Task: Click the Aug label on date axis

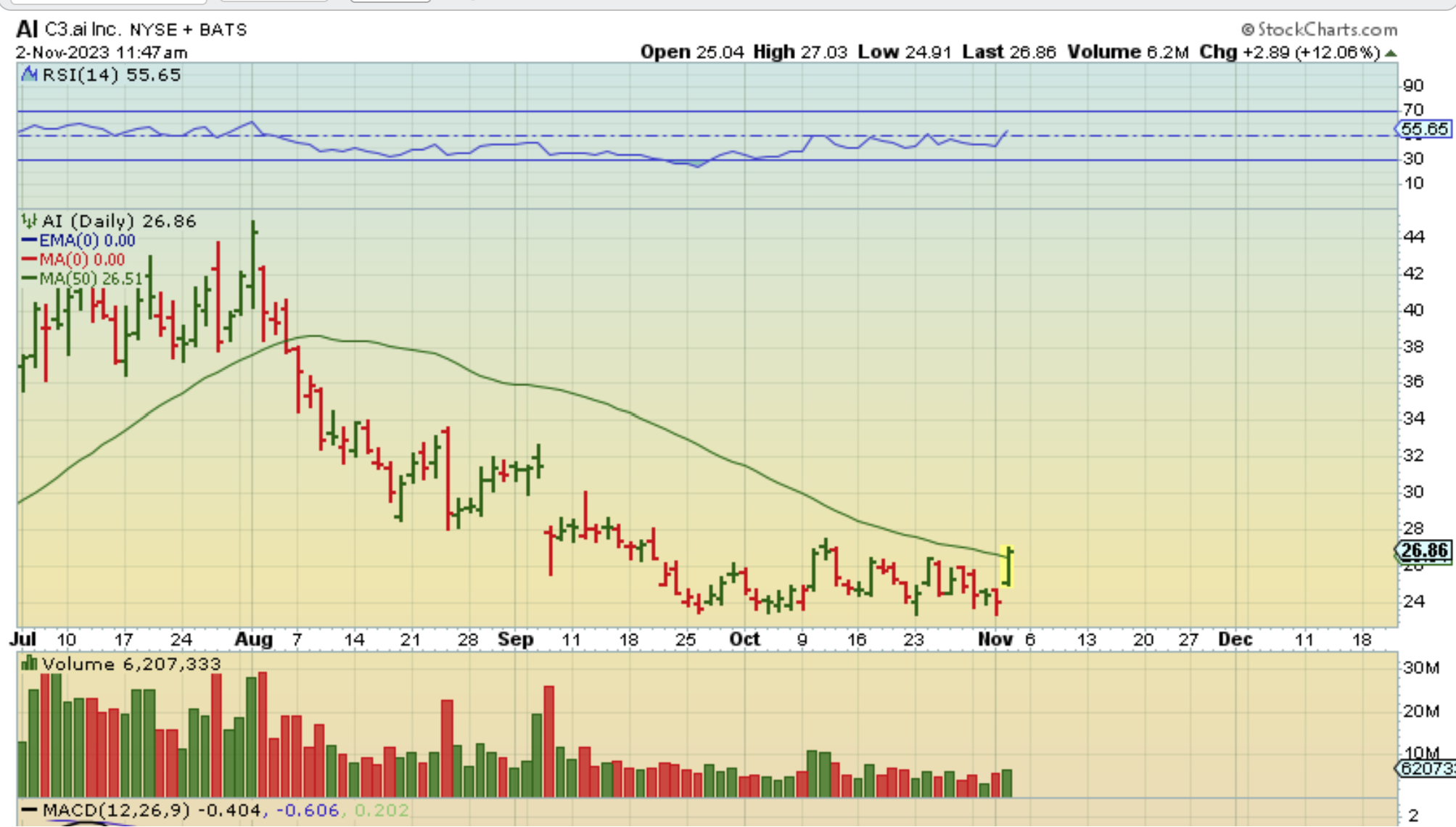Action: 254,639
